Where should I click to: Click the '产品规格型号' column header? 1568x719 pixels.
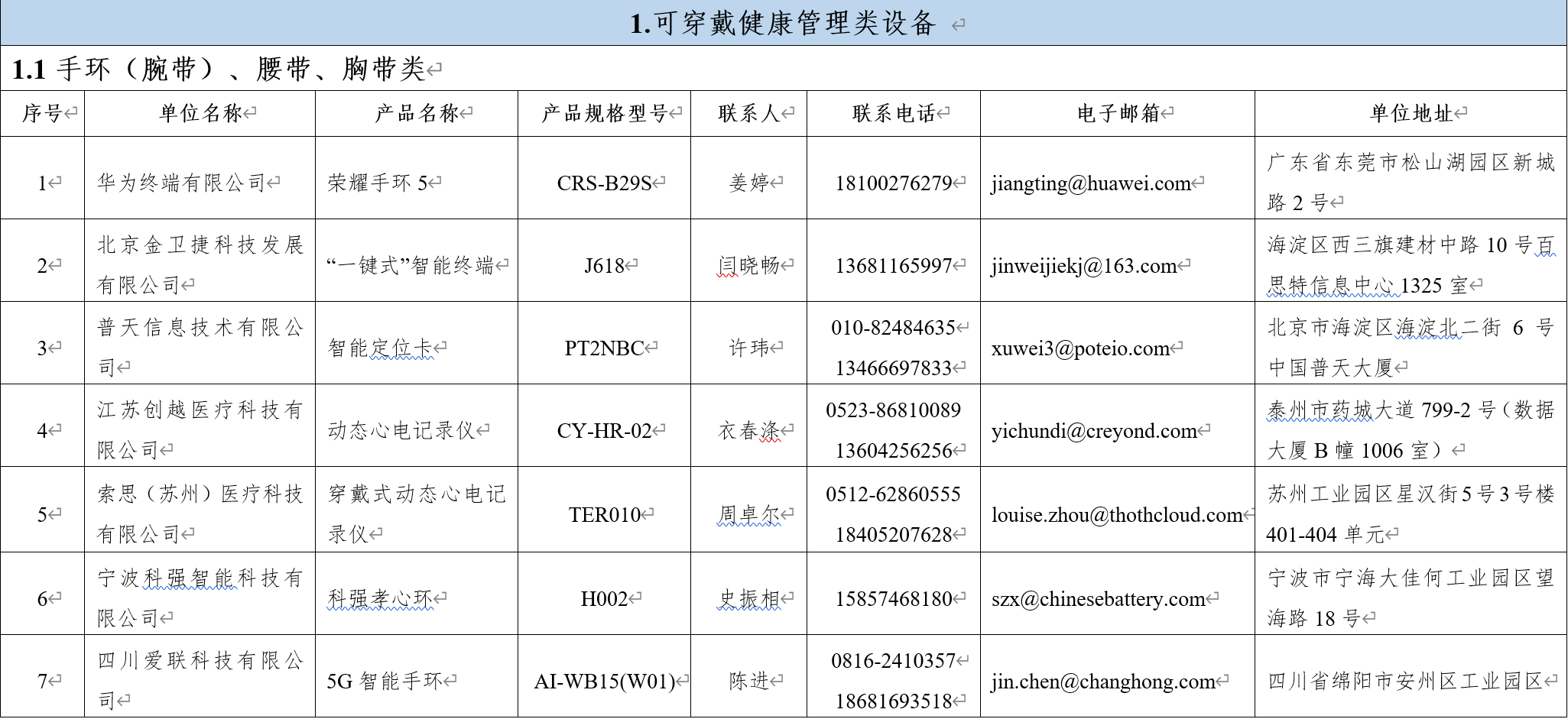pyautogui.click(x=605, y=114)
